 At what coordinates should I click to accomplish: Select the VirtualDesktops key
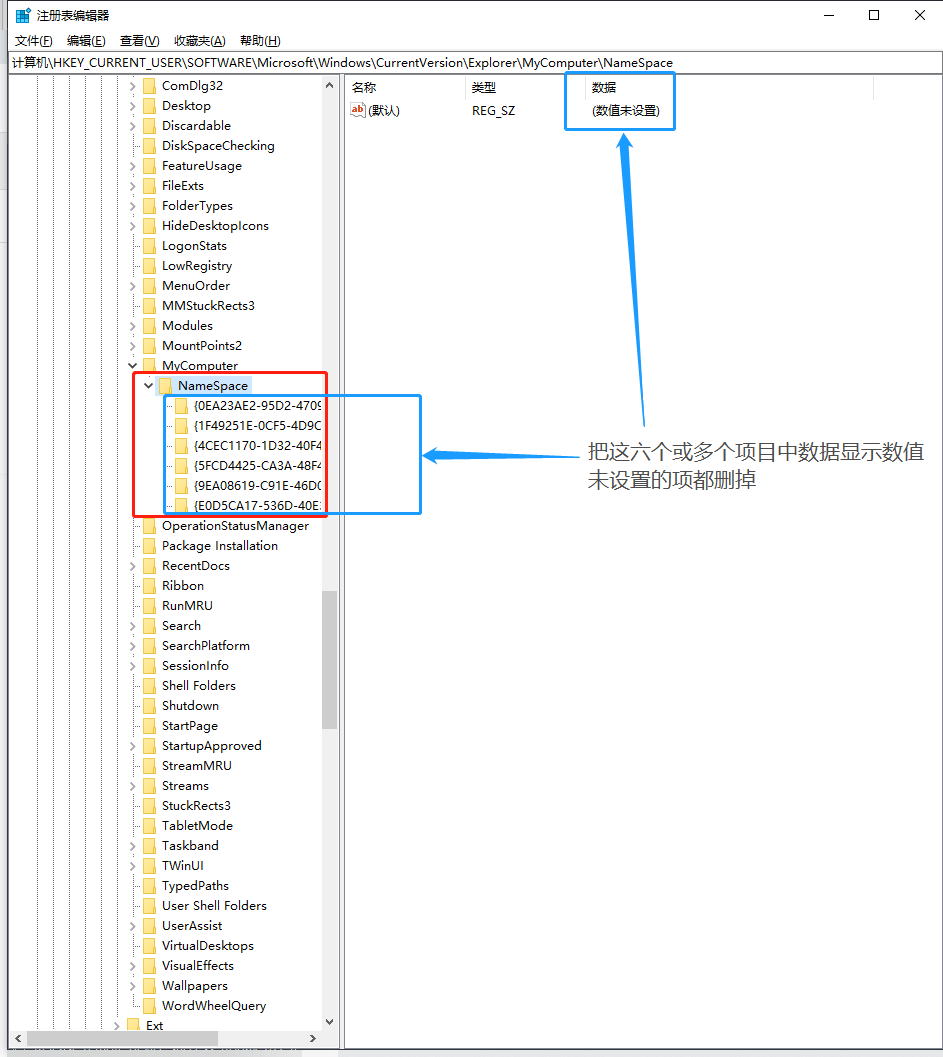[x=208, y=946]
